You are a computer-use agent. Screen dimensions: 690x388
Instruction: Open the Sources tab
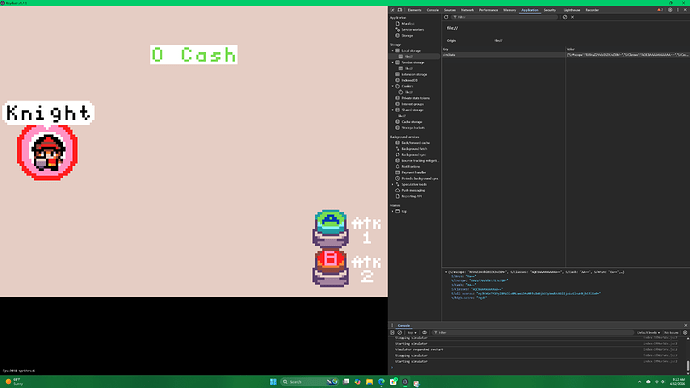point(450,10)
